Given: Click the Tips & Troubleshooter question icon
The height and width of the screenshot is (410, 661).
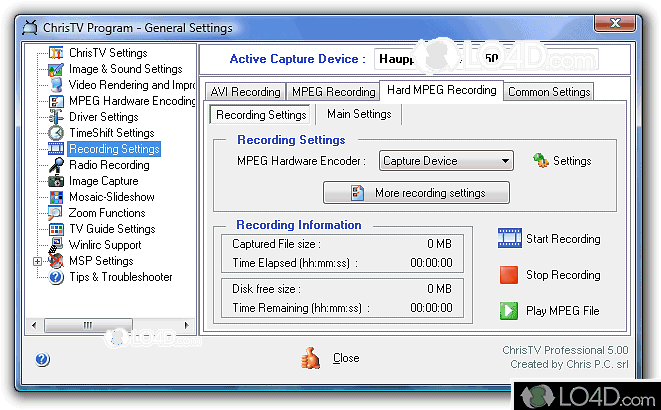Looking at the screenshot, I should (56, 277).
